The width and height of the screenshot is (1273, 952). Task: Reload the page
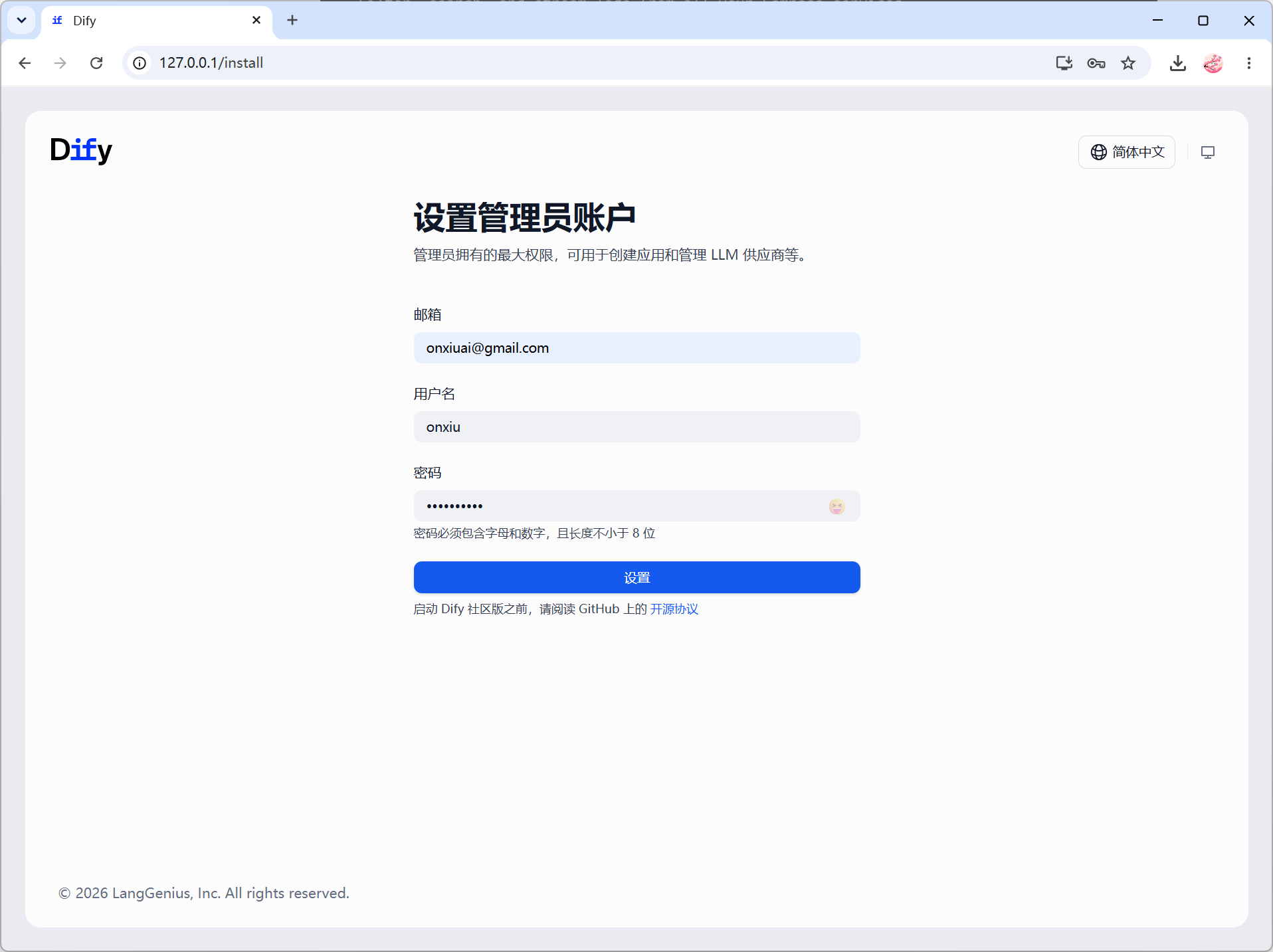(96, 63)
